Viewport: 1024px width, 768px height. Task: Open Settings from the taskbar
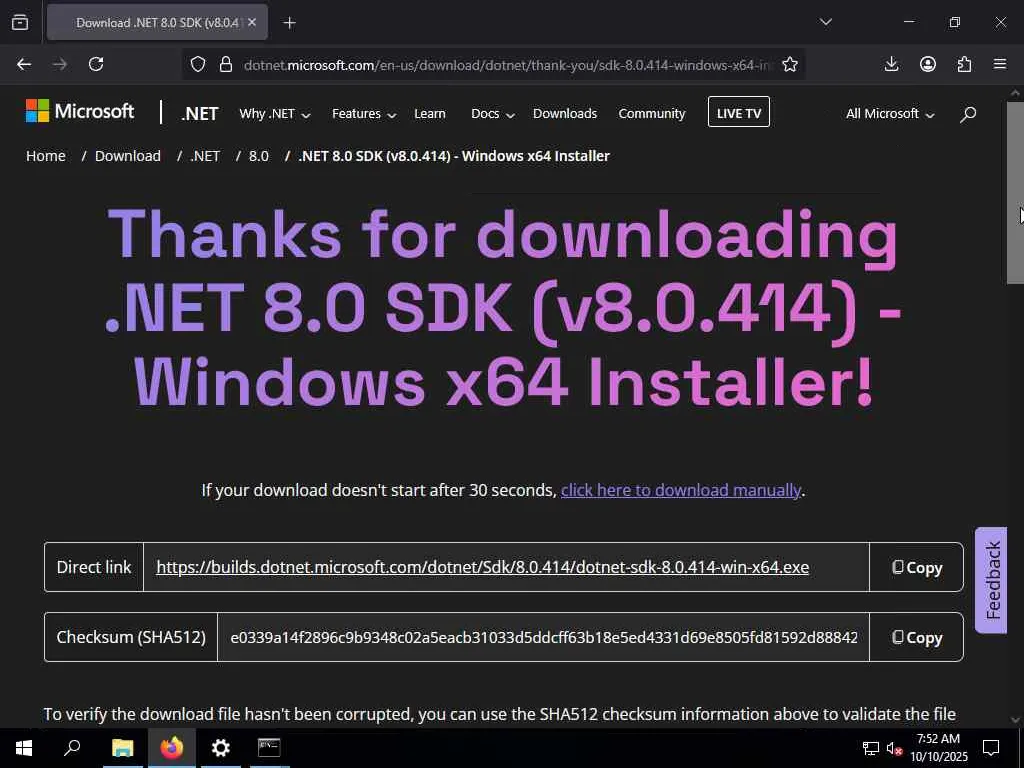tap(221, 748)
